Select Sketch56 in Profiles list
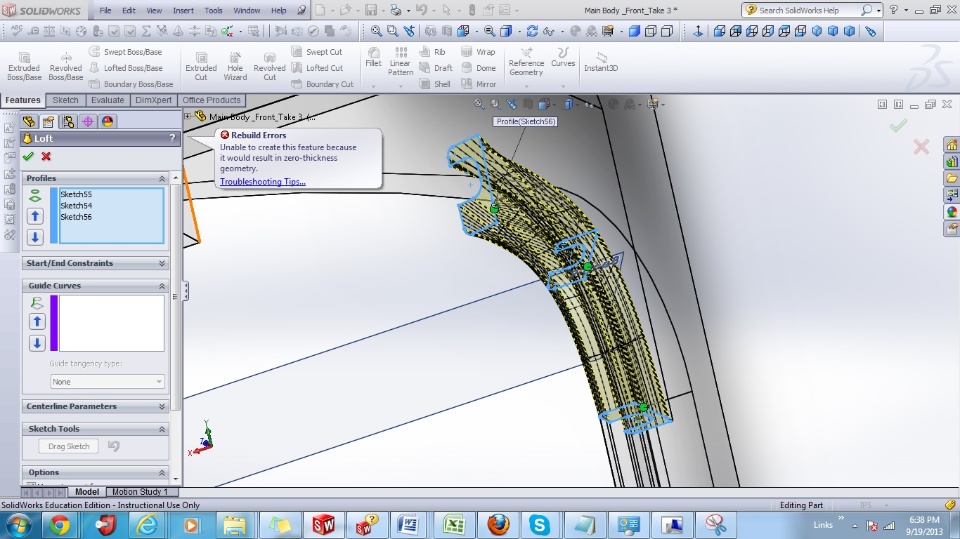The image size is (960, 539). point(76,217)
